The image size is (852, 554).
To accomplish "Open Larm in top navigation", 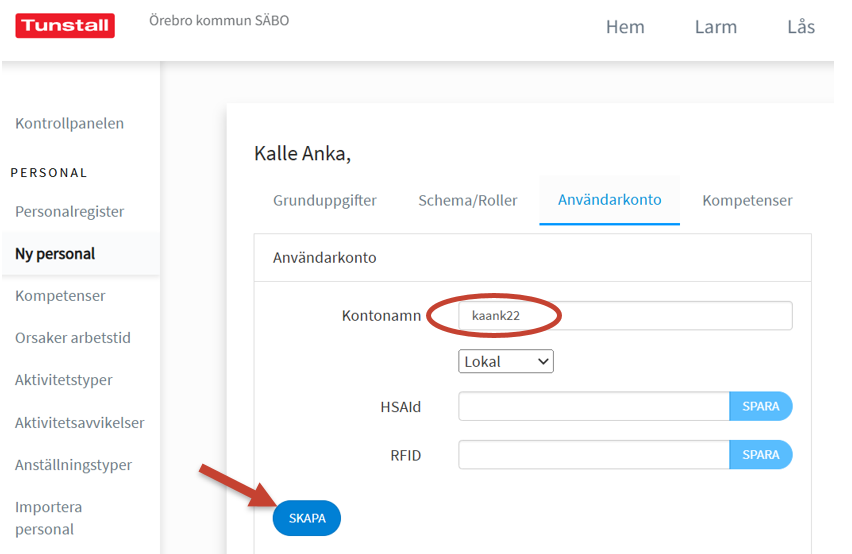I will (716, 27).
